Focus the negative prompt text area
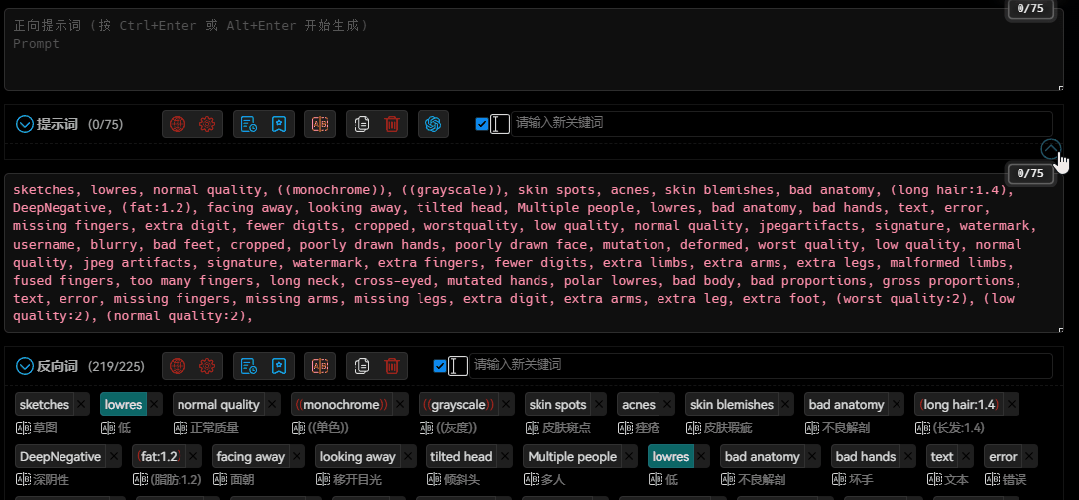The height and width of the screenshot is (500, 1079). coord(534,253)
